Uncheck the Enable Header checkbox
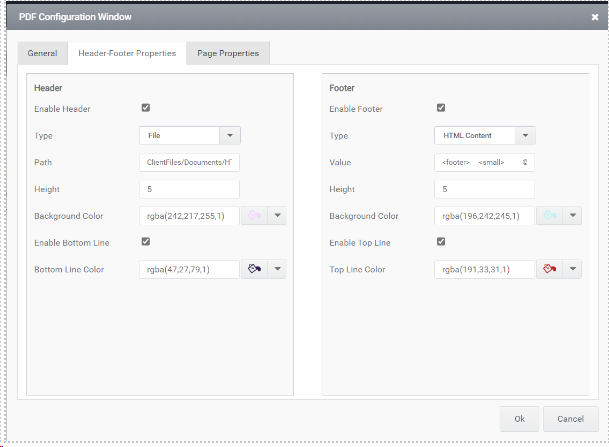The width and height of the screenshot is (609, 447). (x=146, y=108)
